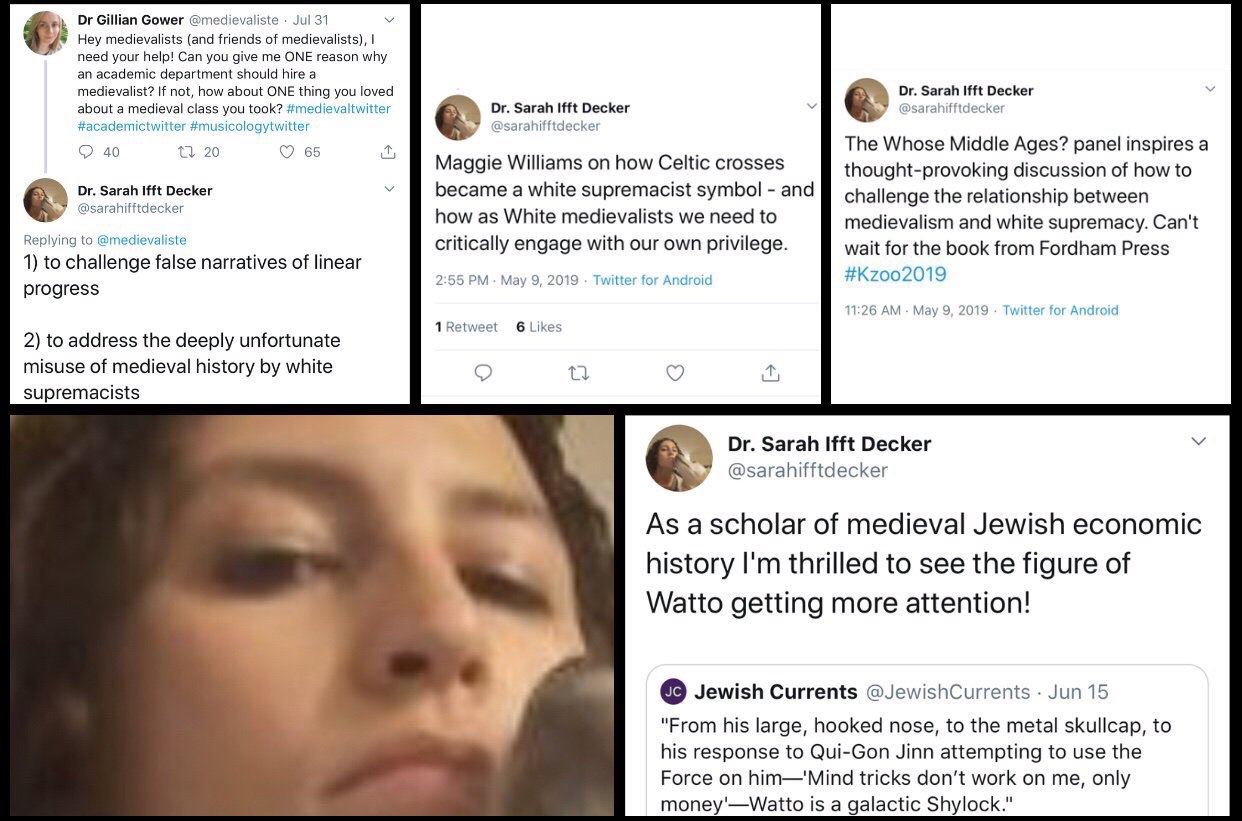Retweet the Celtic crosses tweet
This screenshot has height=821, width=1242.
click(x=578, y=373)
